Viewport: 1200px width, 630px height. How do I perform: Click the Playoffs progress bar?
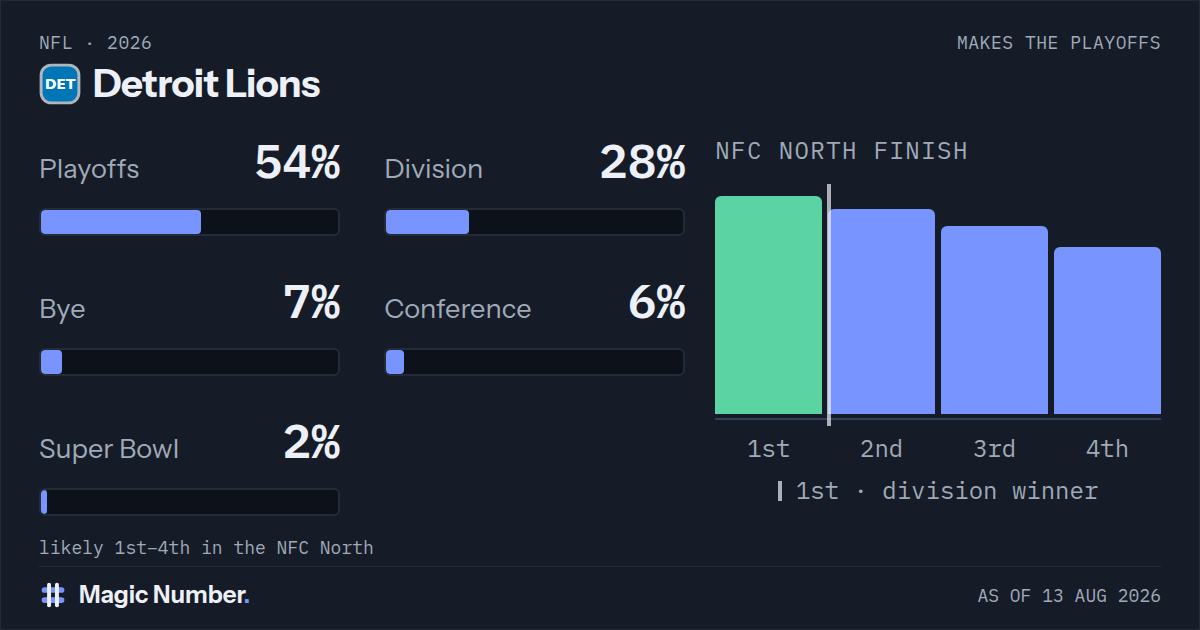190,222
